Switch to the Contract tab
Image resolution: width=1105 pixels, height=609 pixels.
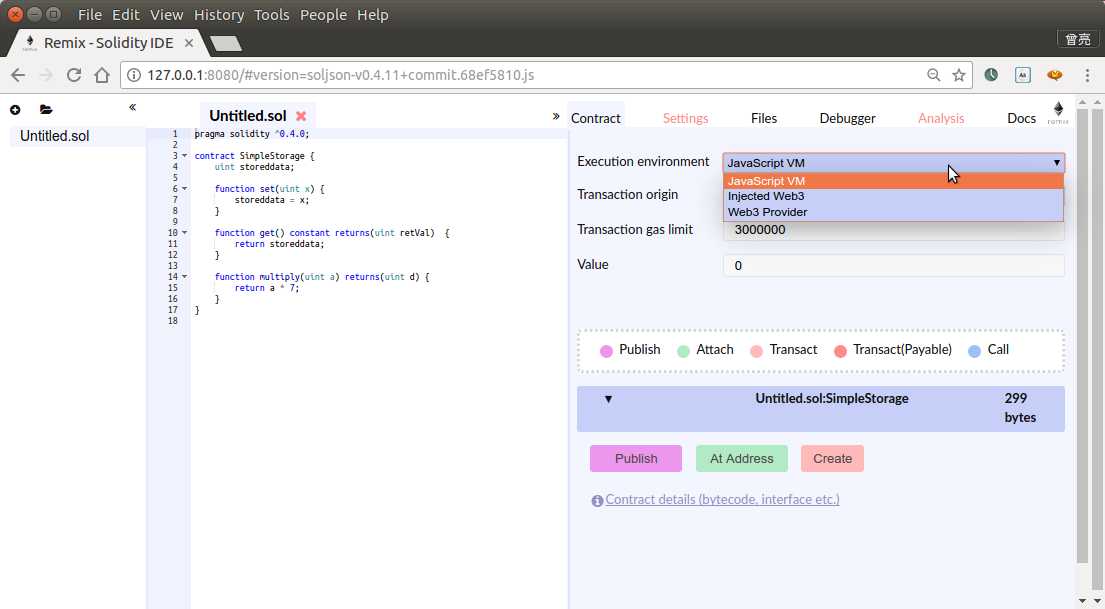coord(595,118)
